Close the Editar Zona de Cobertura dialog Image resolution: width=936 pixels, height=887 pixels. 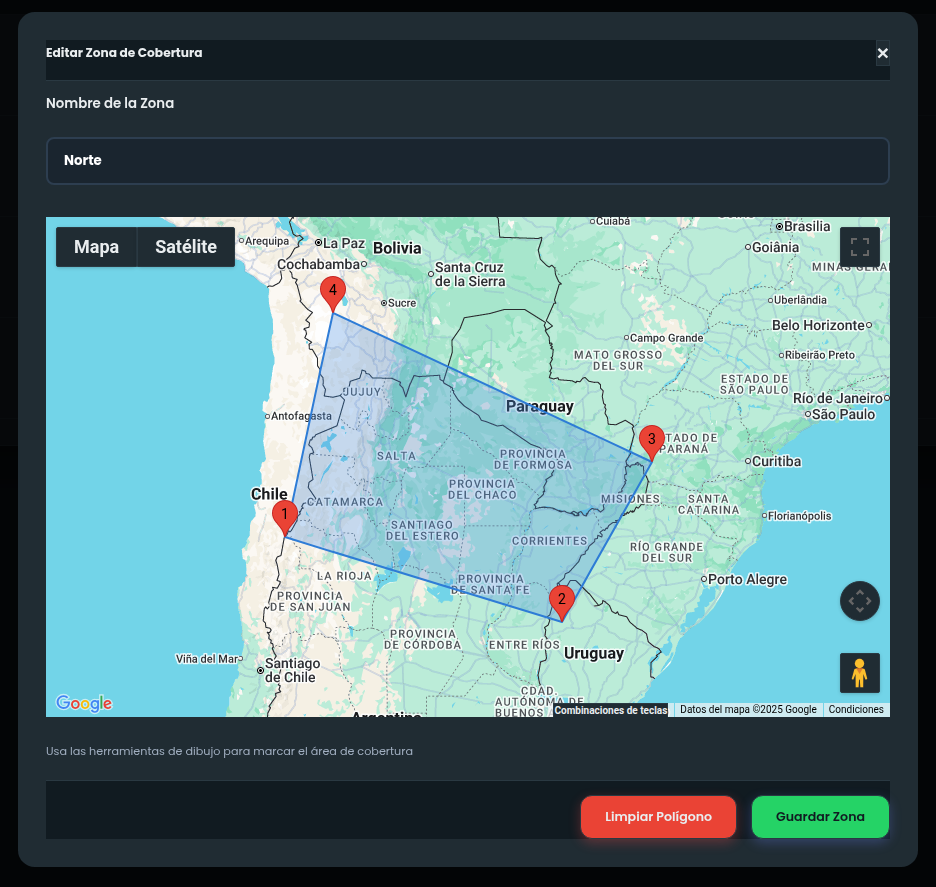882,53
